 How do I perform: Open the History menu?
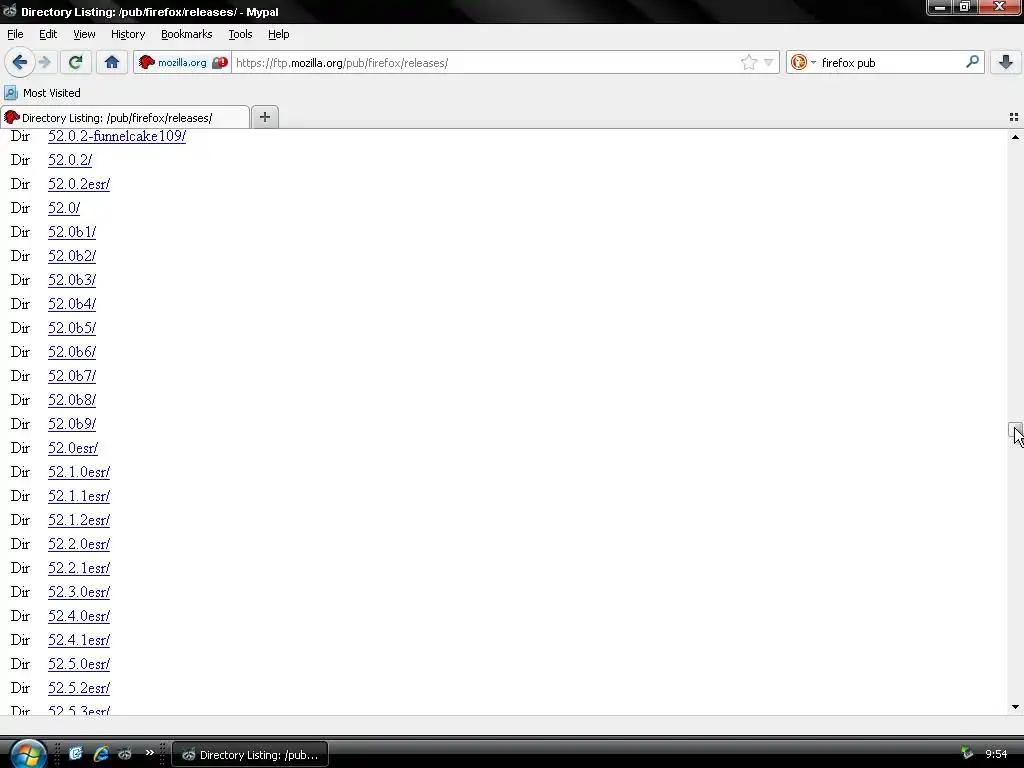coord(127,34)
